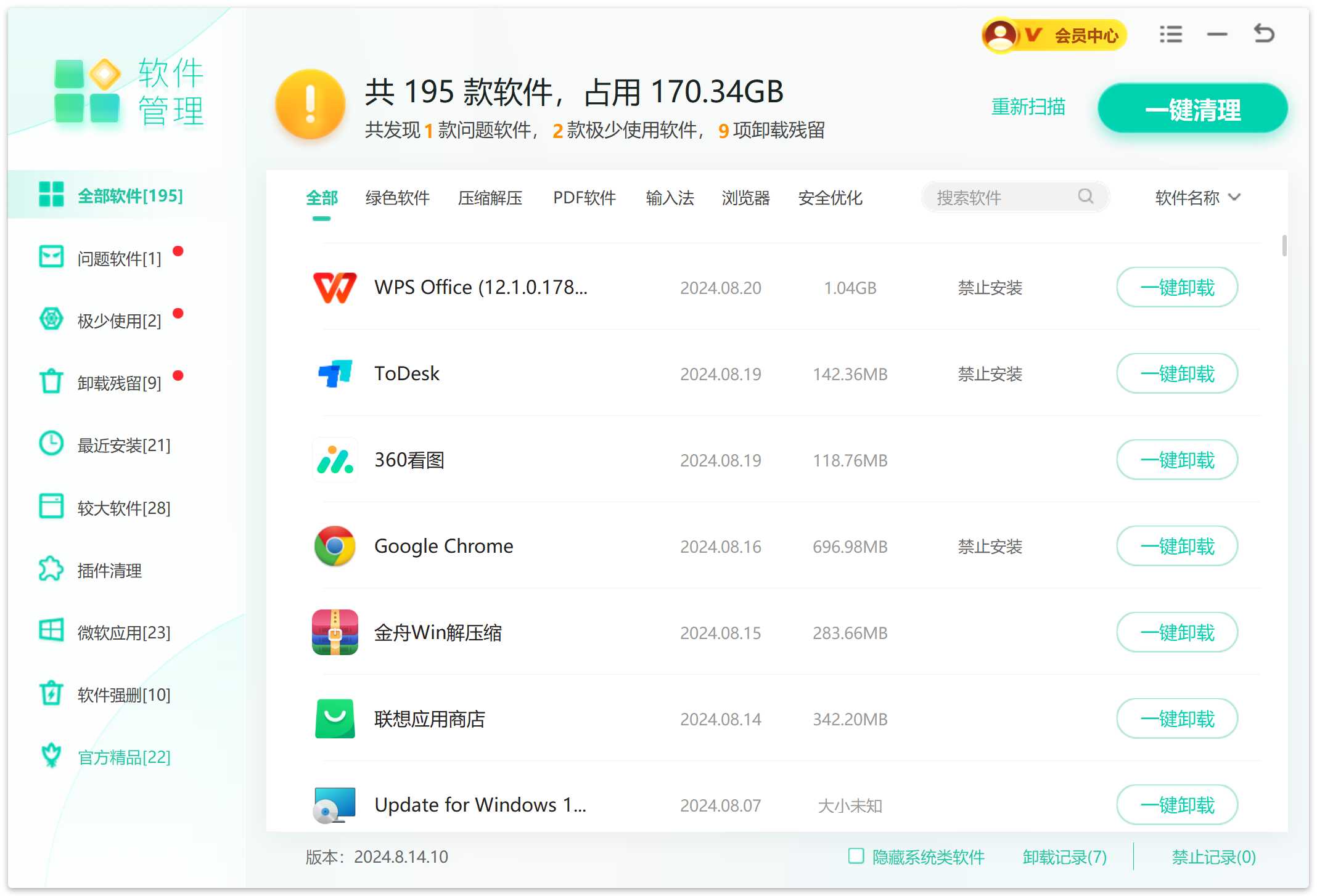Click the 极少使用 spiderweb icon
The image size is (1317, 896).
click(x=51, y=319)
